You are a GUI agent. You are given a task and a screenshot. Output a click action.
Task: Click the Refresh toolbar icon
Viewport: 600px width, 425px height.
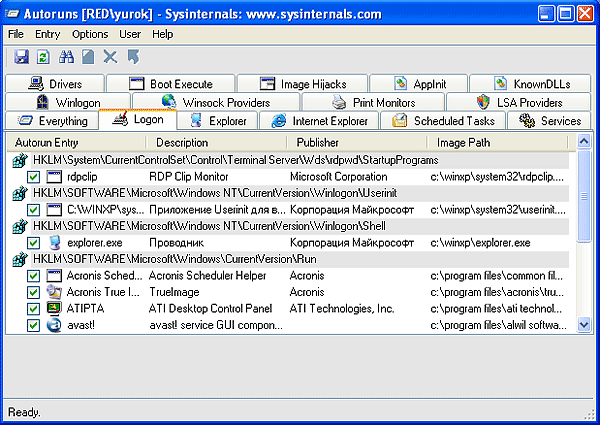coord(43,57)
